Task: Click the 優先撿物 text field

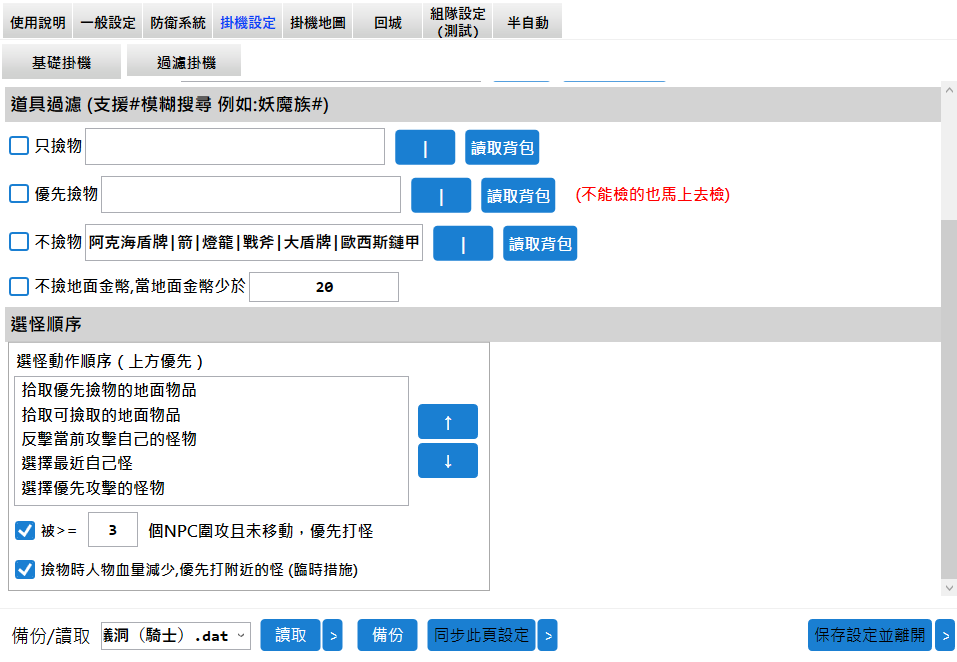Action: click(251, 195)
